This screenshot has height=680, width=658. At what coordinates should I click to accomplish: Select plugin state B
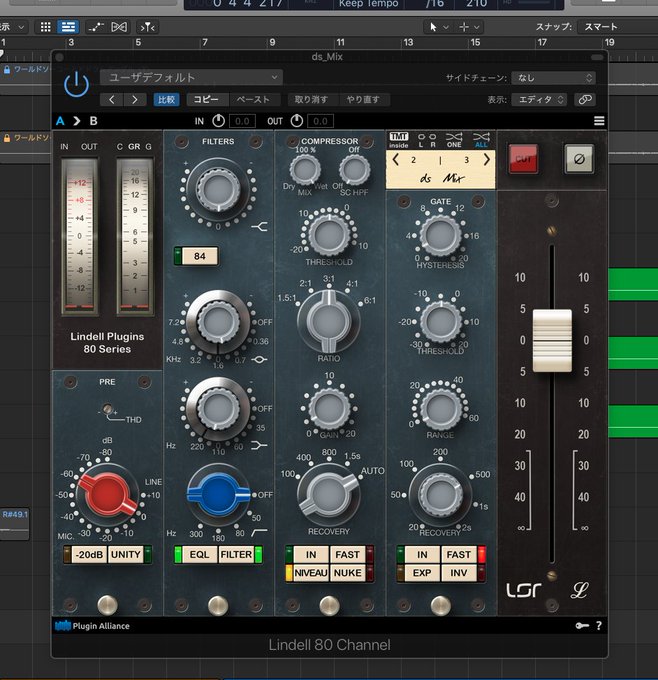93,121
